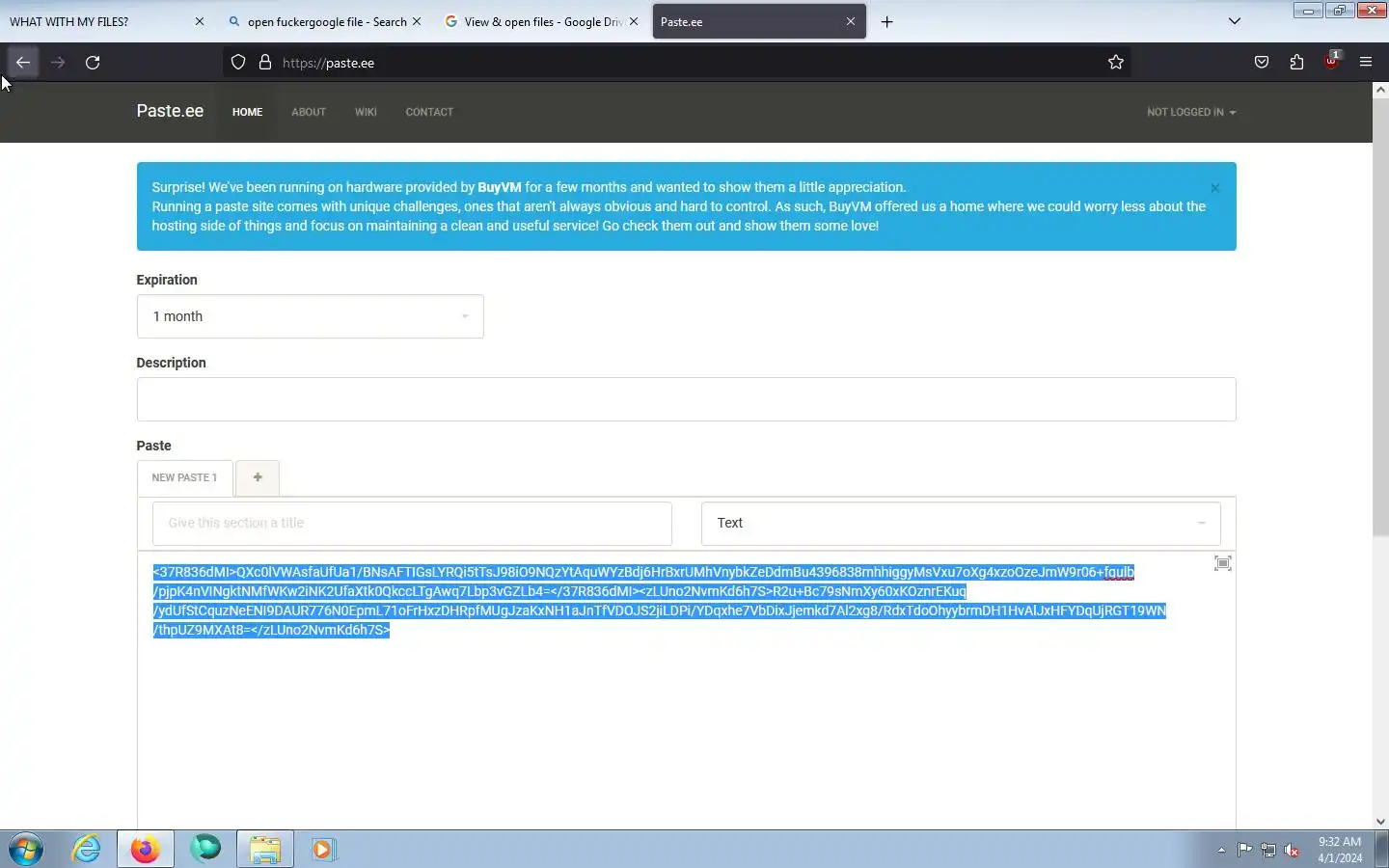1389x868 pixels.
Task: Click the browser forward arrow
Action: (58, 63)
